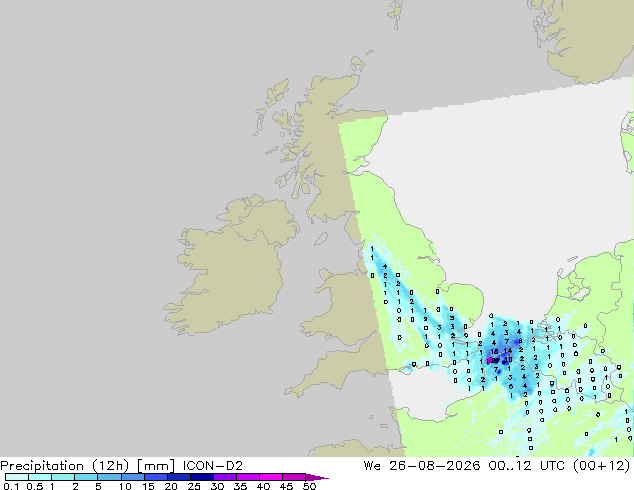Click legend tick label "0.1"
634x490 pixels.
coord(11,486)
